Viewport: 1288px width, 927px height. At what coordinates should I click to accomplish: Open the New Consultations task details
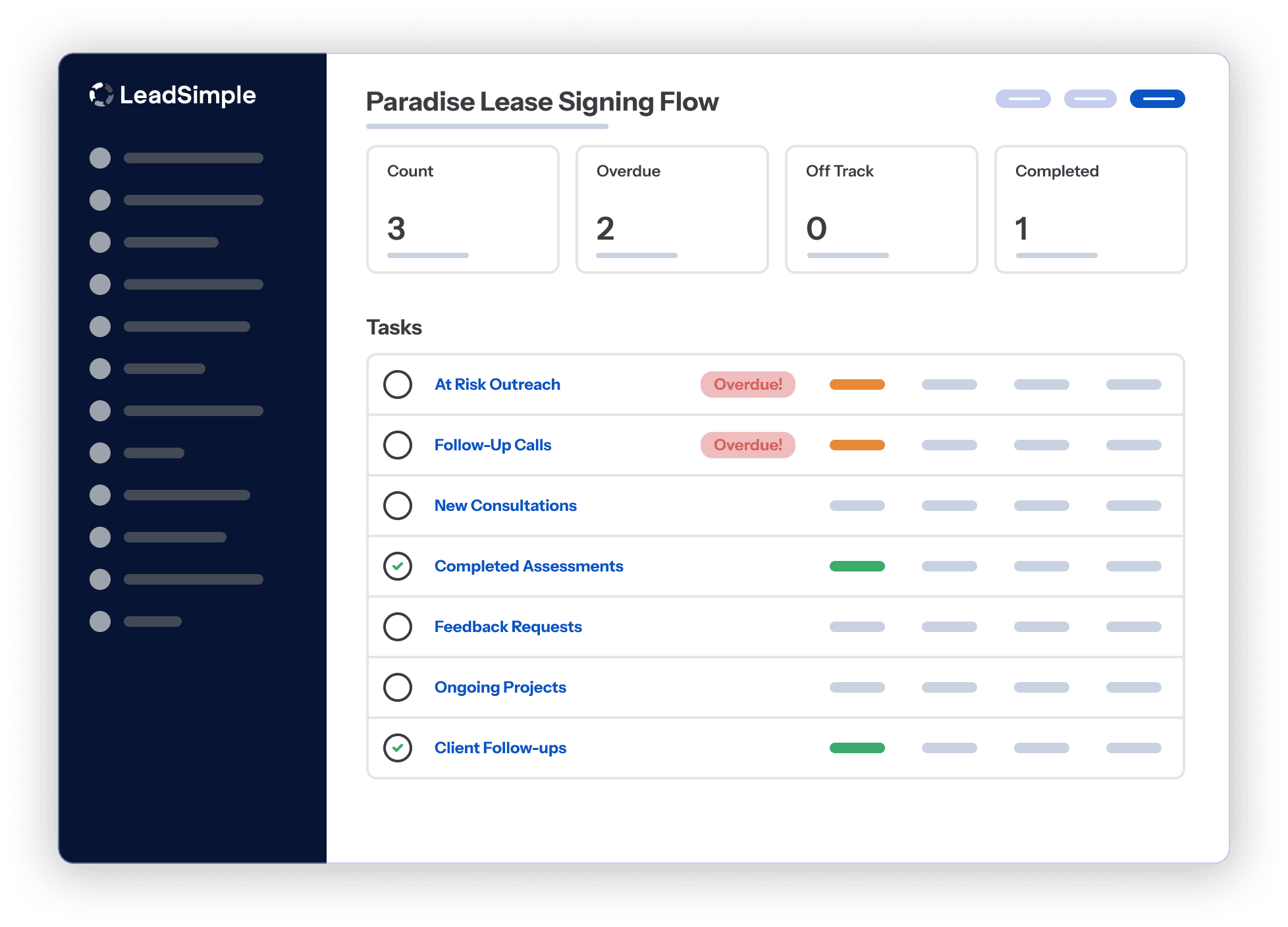point(505,506)
